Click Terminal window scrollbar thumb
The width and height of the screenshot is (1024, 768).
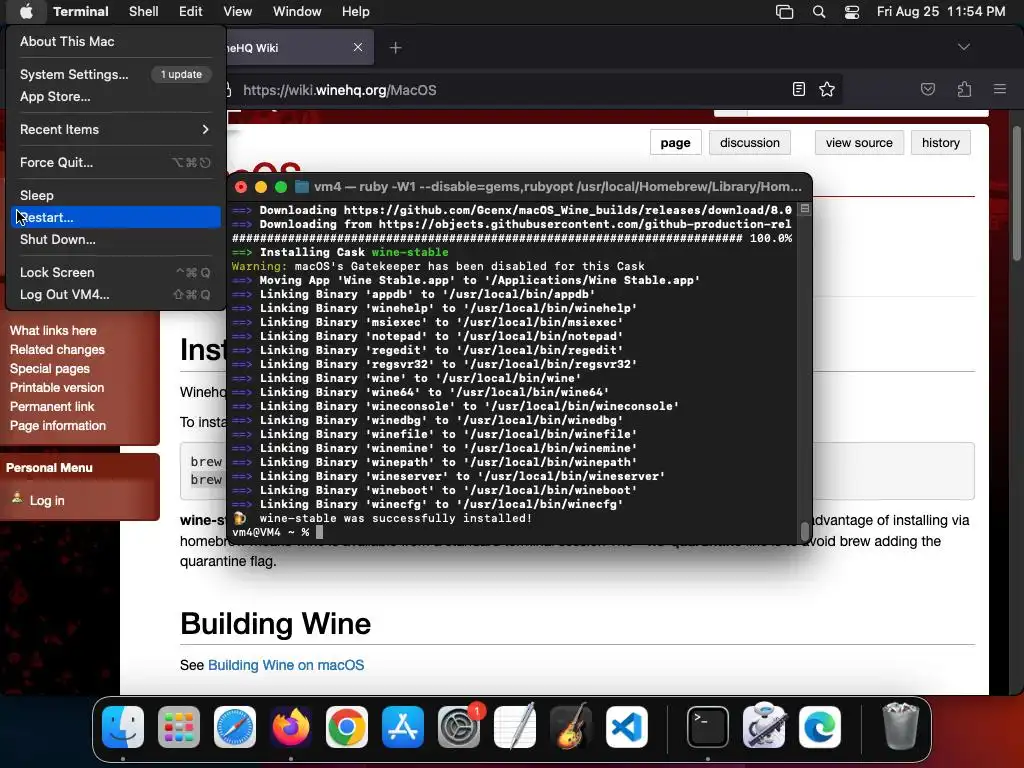tap(805, 530)
